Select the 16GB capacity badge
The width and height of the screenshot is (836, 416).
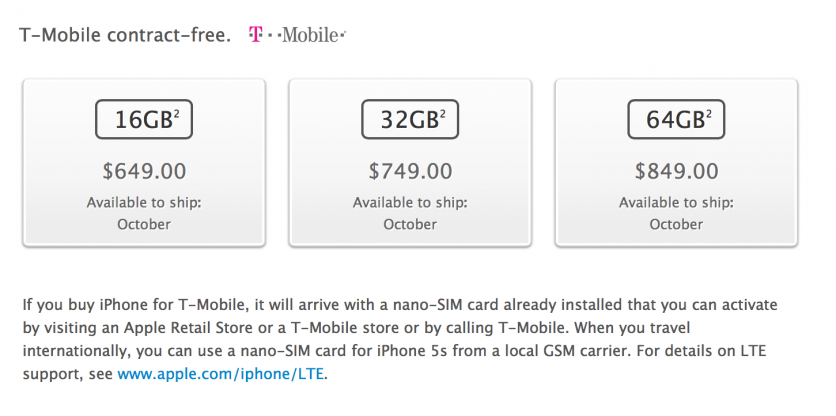[144, 121]
